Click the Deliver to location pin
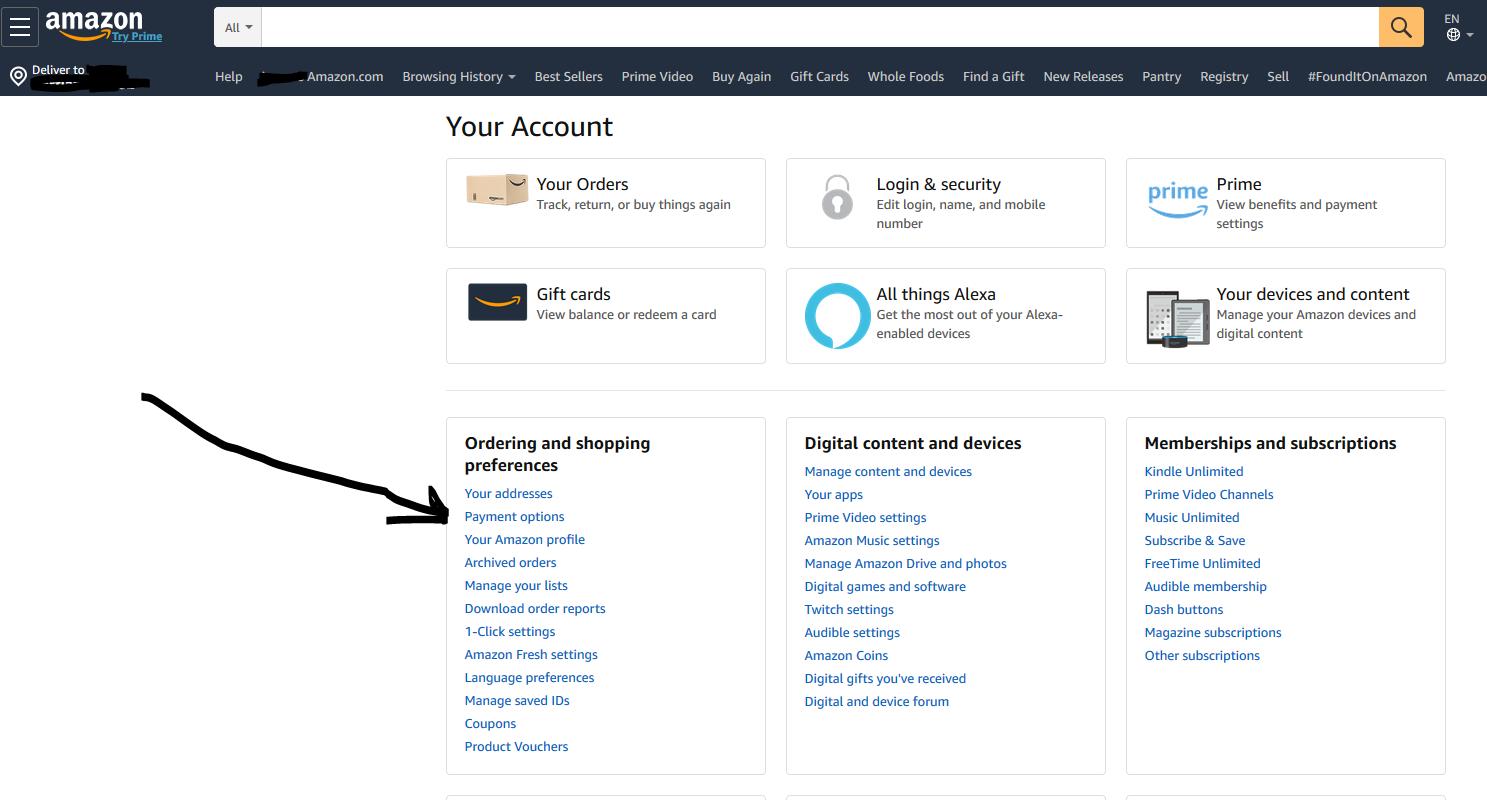This screenshot has height=800, width=1487. (x=18, y=77)
